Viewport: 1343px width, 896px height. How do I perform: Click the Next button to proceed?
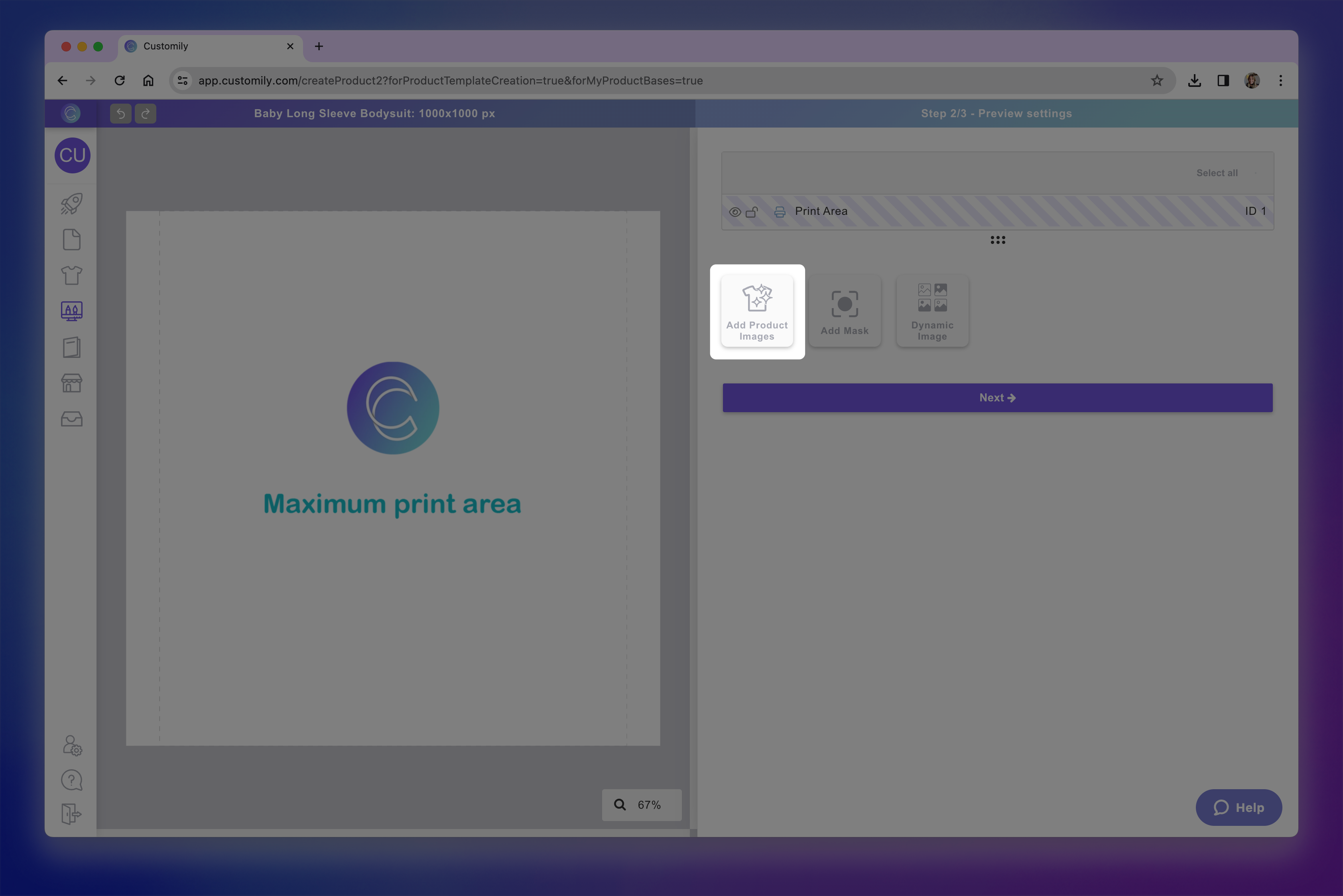tap(997, 397)
